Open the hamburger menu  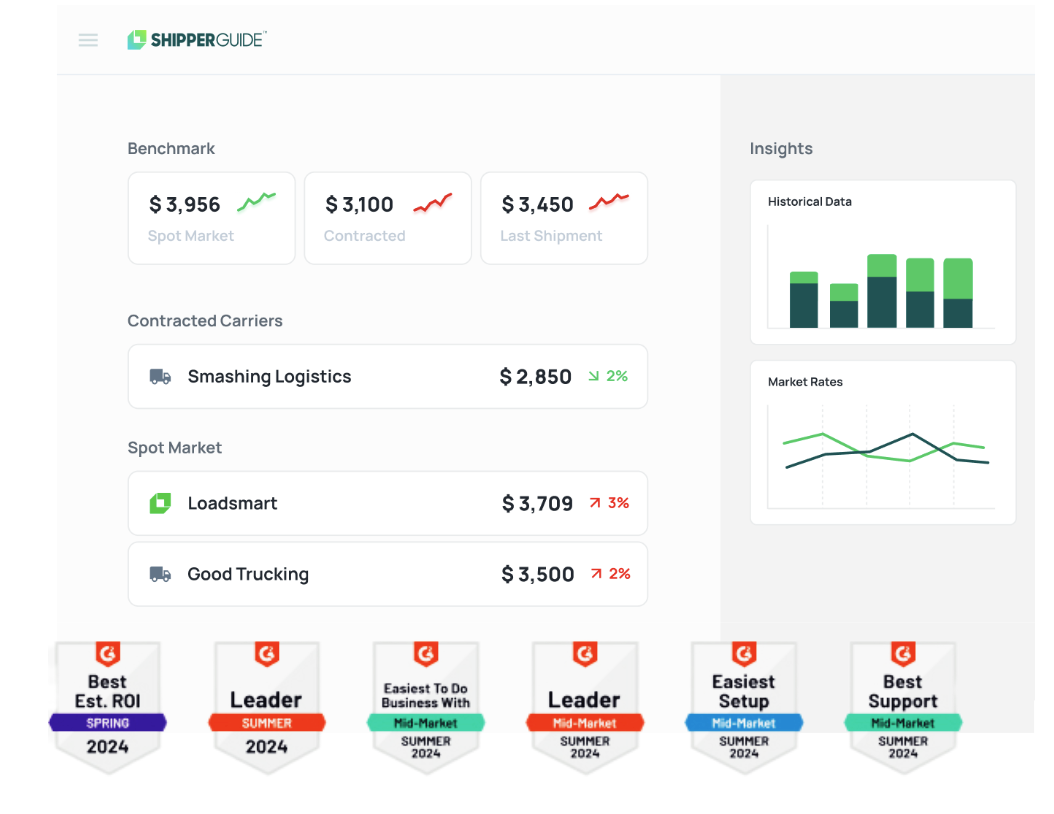click(x=88, y=40)
